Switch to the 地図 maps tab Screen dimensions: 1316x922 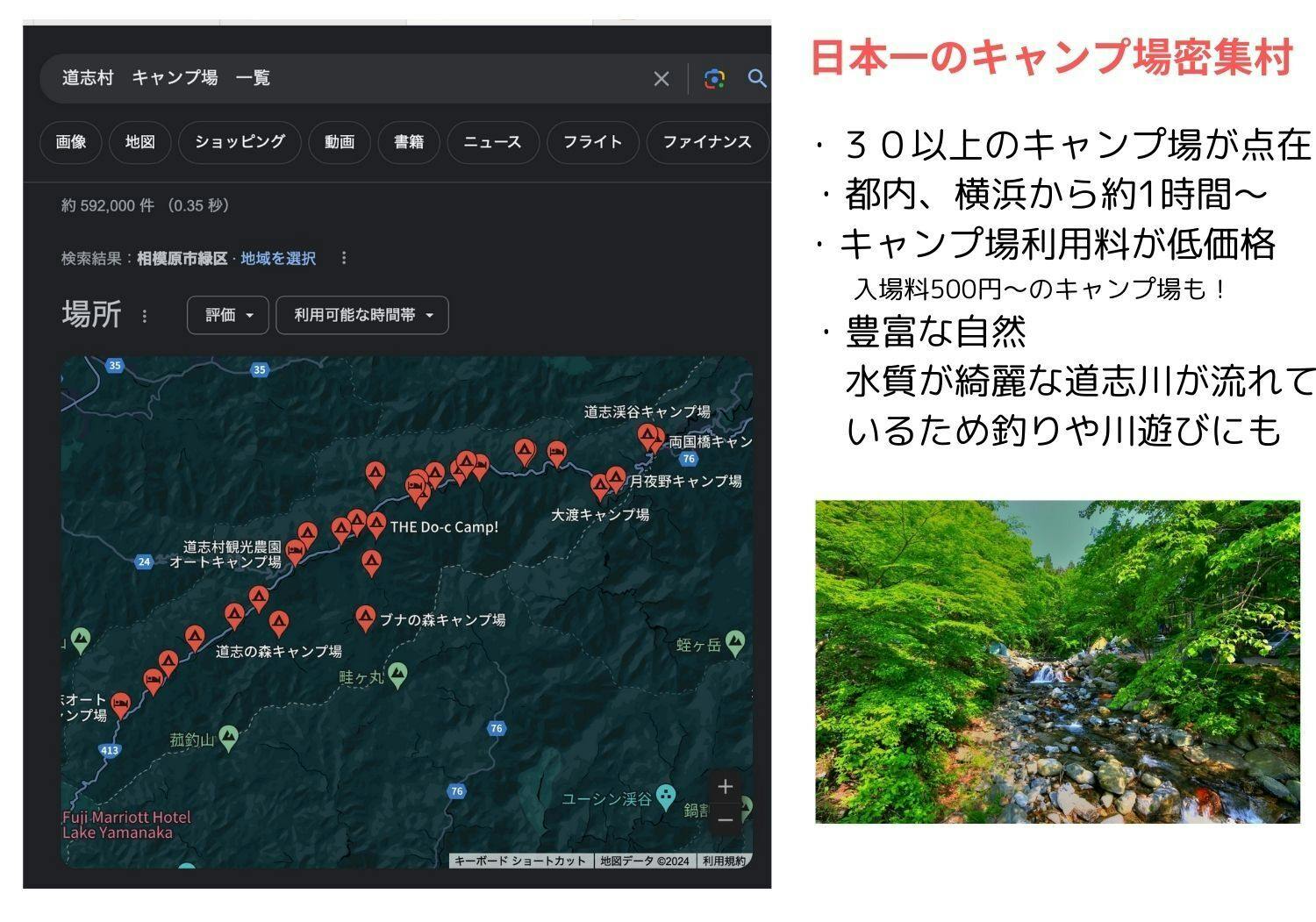point(139,142)
